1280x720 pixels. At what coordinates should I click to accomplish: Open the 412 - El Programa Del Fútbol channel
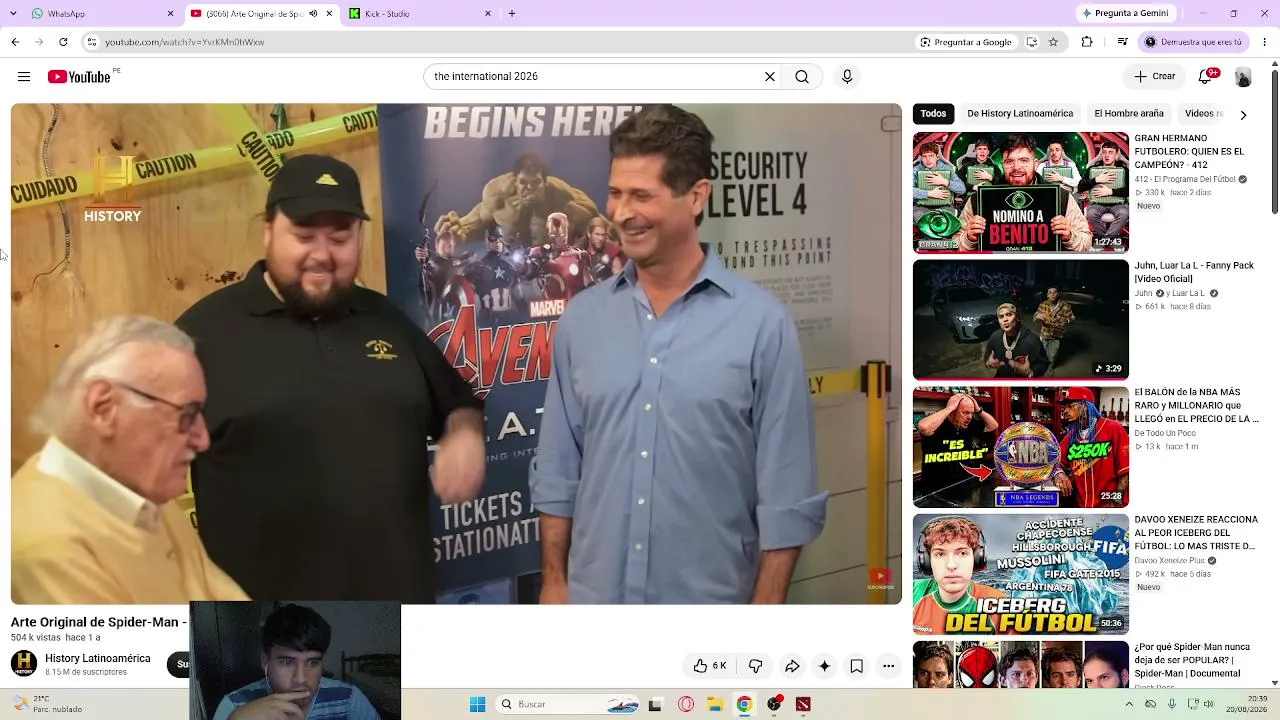coord(1185,179)
